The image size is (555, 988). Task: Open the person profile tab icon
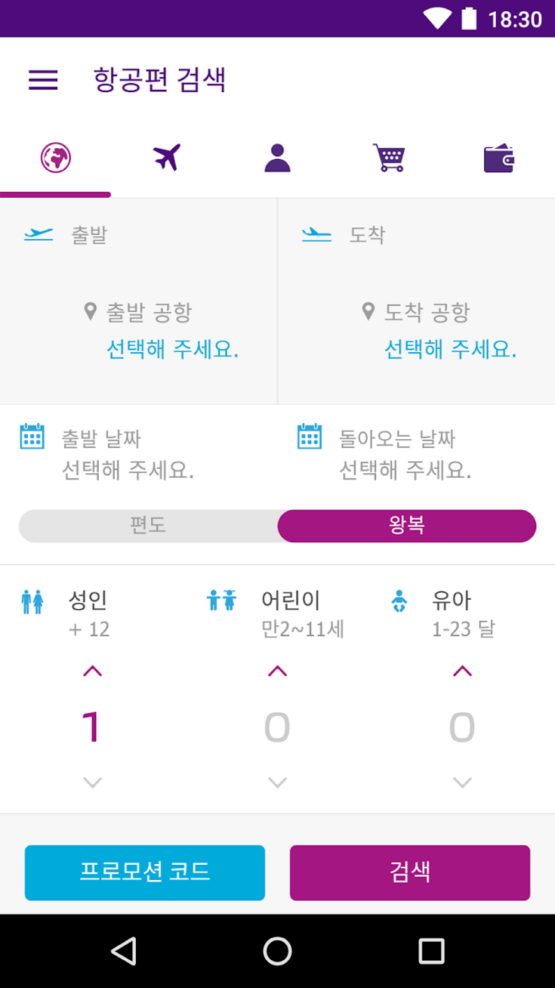click(x=277, y=158)
